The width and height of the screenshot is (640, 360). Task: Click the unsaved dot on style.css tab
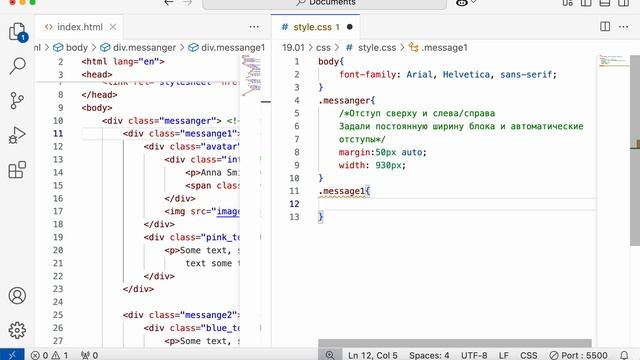(x=349, y=27)
